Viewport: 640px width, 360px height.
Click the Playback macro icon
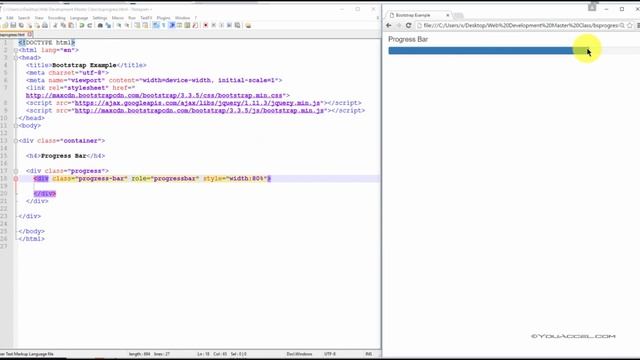[x=221, y=25]
